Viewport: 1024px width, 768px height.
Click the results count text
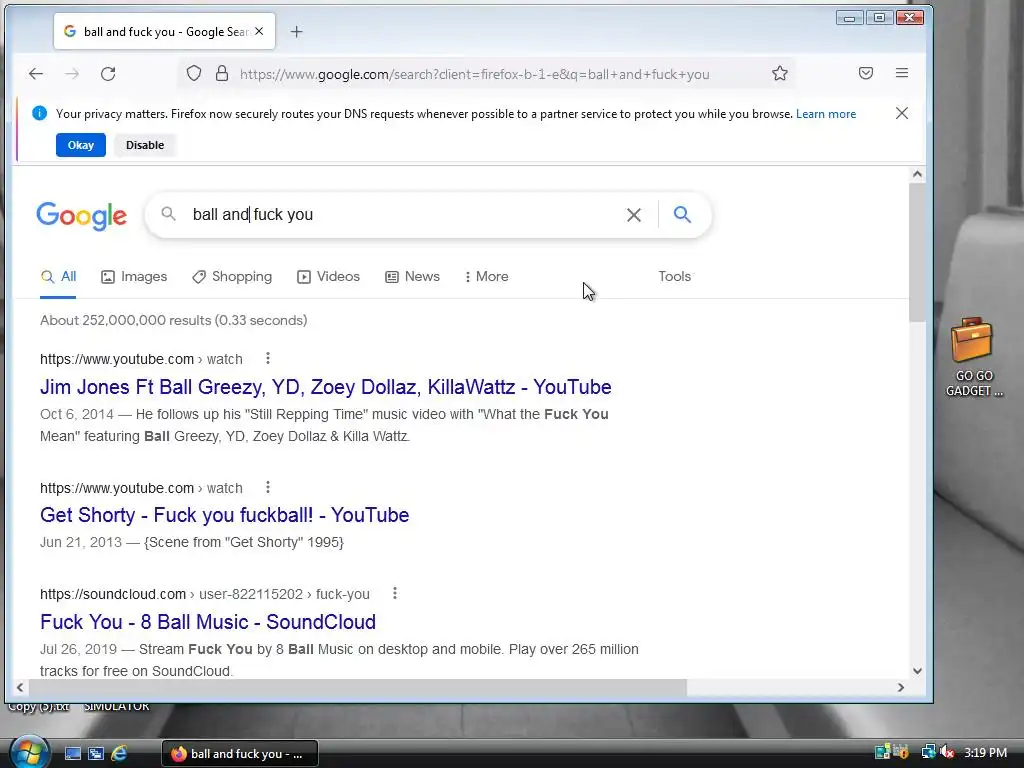[x=174, y=320]
